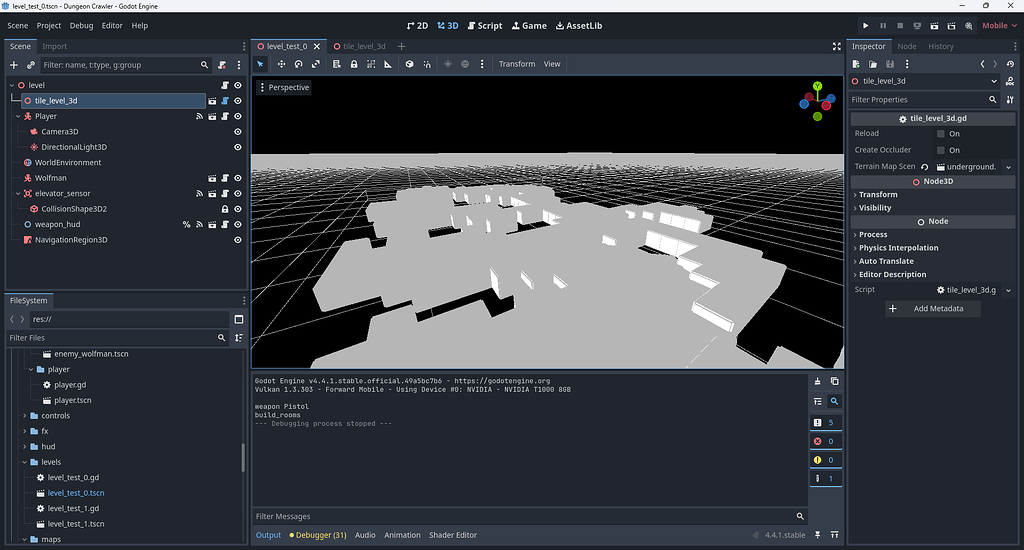1024x550 pixels.
Task: Enable the Reload checkbox
Action: pos(940,133)
